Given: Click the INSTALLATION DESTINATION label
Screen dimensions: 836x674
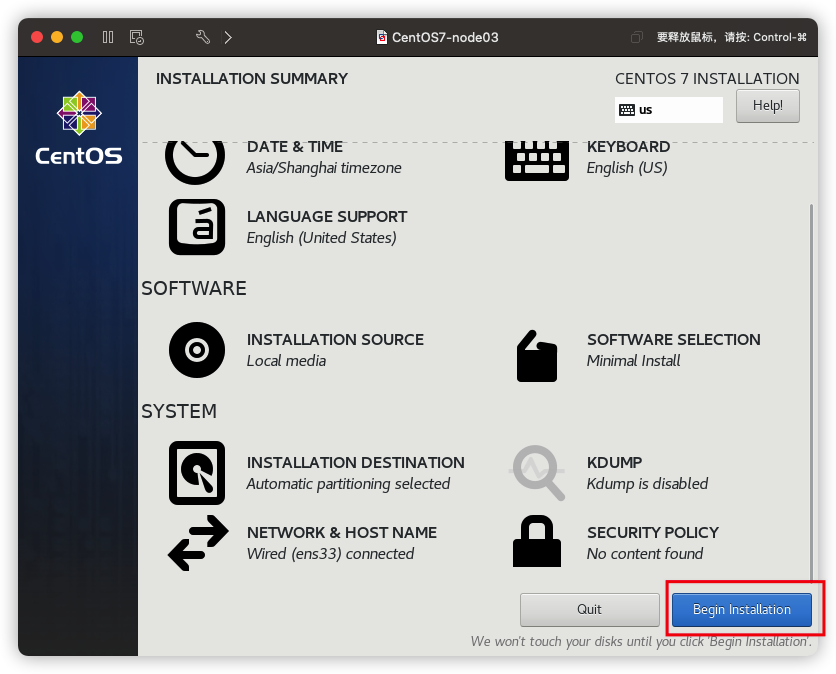Looking at the screenshot, I should pos(356,462).
